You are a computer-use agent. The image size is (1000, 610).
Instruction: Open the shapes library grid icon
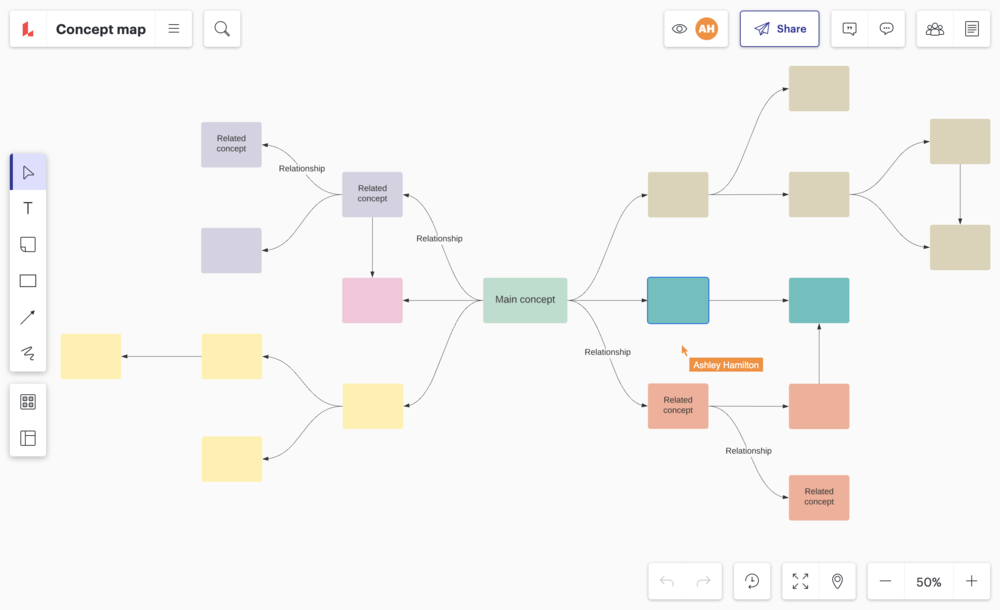point(28,402)
